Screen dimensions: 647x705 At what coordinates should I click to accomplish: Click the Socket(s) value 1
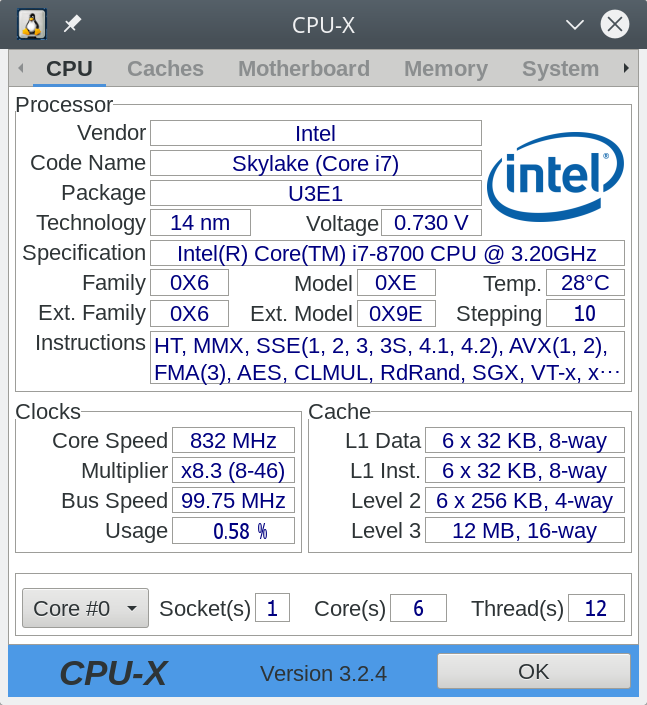click(272, 608)
